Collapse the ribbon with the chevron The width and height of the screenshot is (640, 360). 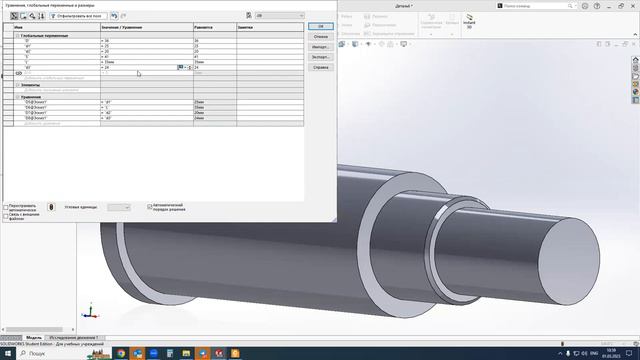pyautogui.click(x=635, y=34)
